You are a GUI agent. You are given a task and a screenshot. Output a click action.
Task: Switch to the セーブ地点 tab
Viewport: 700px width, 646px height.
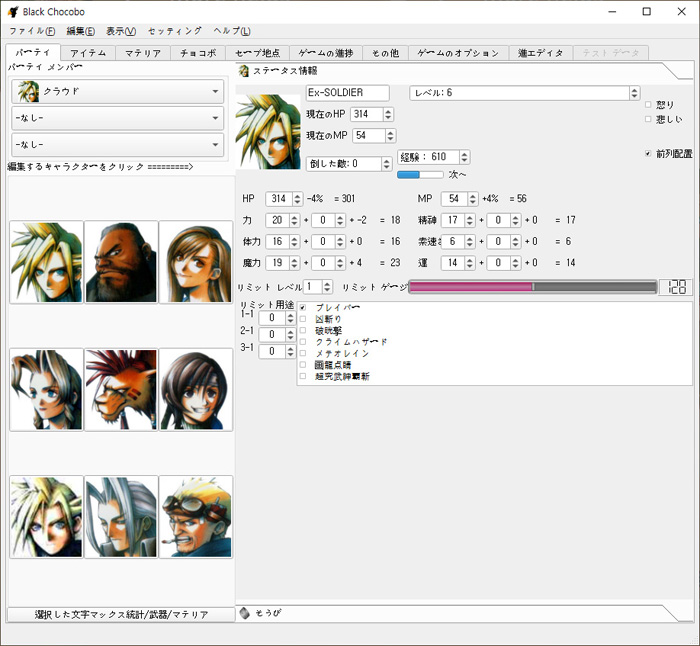point(258,53)
